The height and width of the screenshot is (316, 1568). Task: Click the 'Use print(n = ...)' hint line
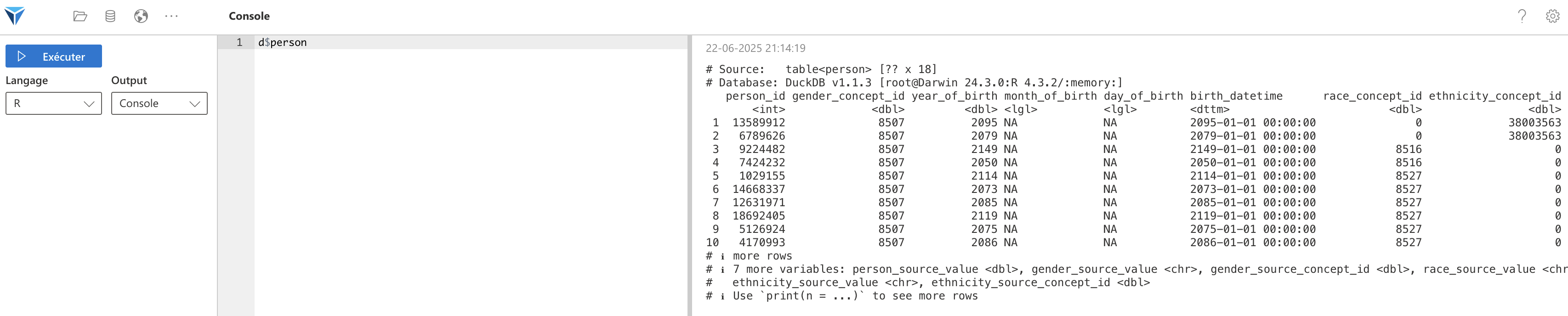pyautogui.click(x=842, y=296)
